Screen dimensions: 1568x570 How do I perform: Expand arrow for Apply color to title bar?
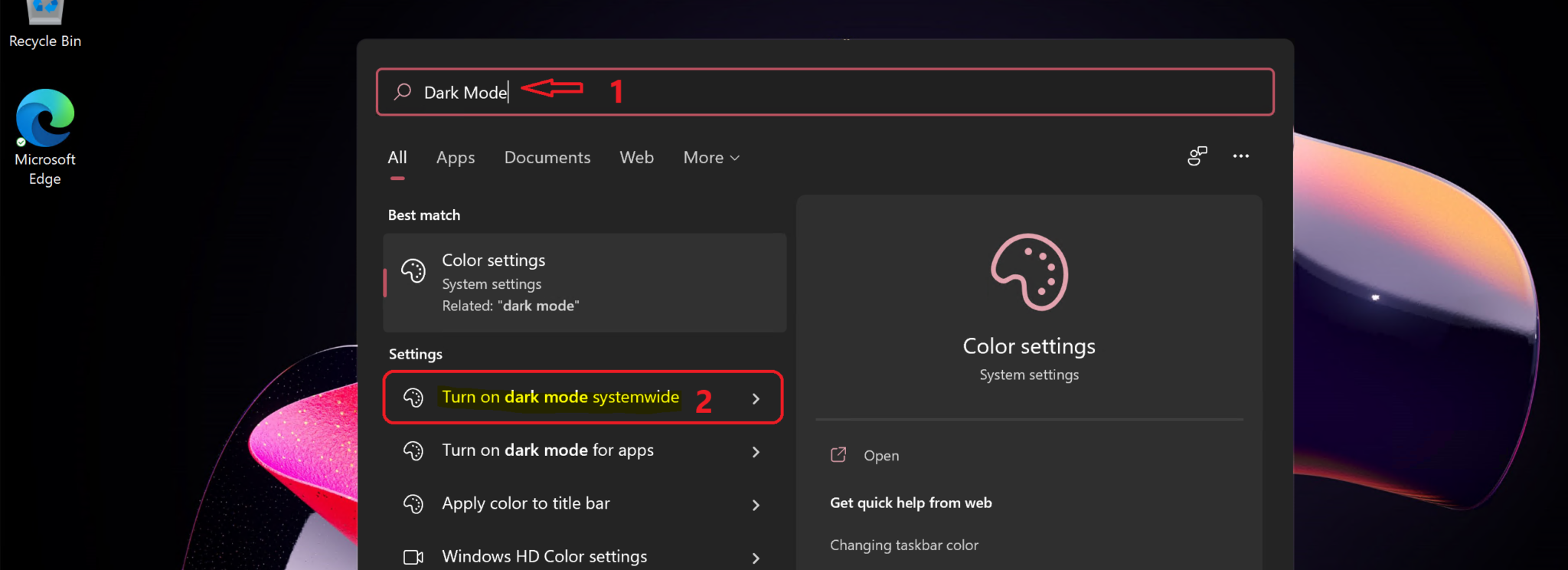coord(756,505)
